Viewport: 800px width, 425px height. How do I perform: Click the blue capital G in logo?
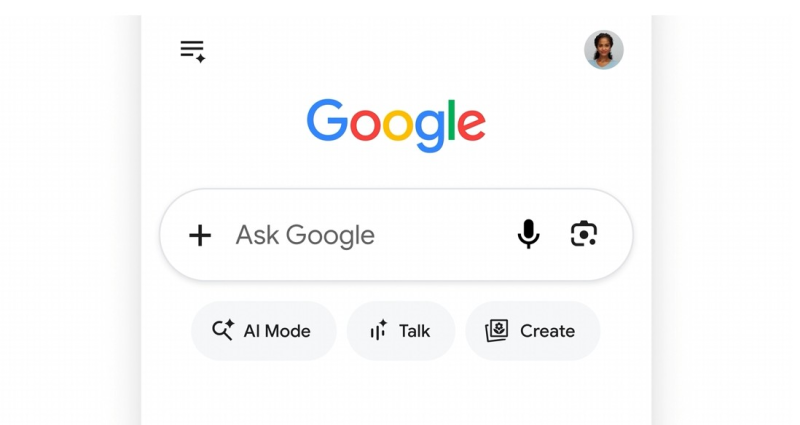[x=327, y=120]
